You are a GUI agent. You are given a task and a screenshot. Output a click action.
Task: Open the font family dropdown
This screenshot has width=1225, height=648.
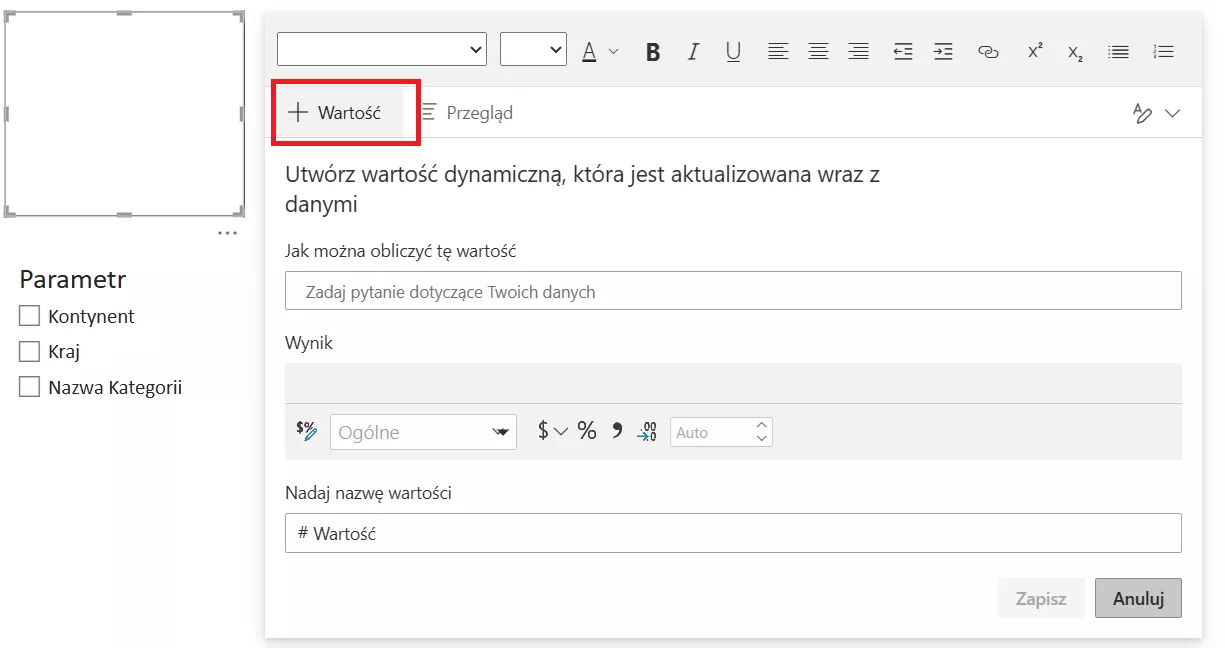click(x=382, y=49)
